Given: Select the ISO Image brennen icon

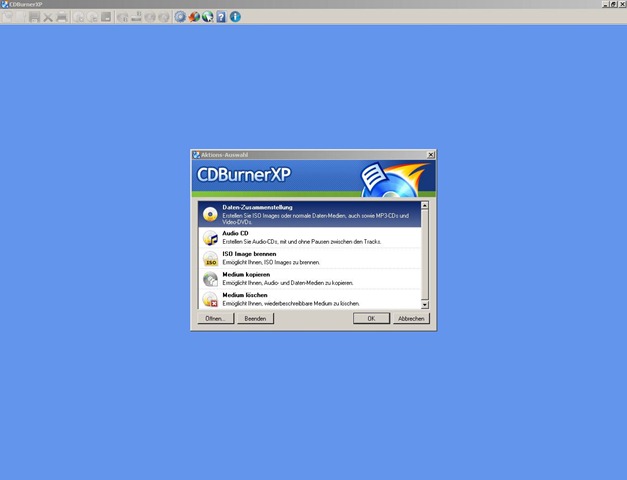Looking at the screenshot, I should 210,258.
